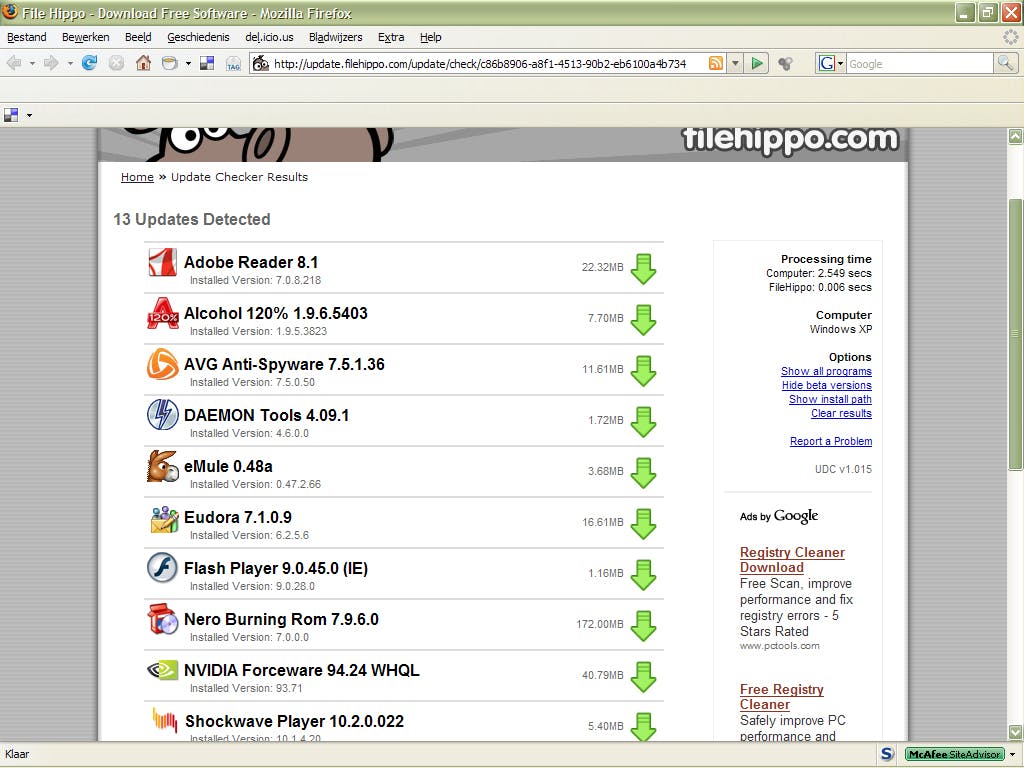The height and width of the screenshot is (768, 1024).
Task: Click the eMule donkey icon
Action: [x=162, y=466]
